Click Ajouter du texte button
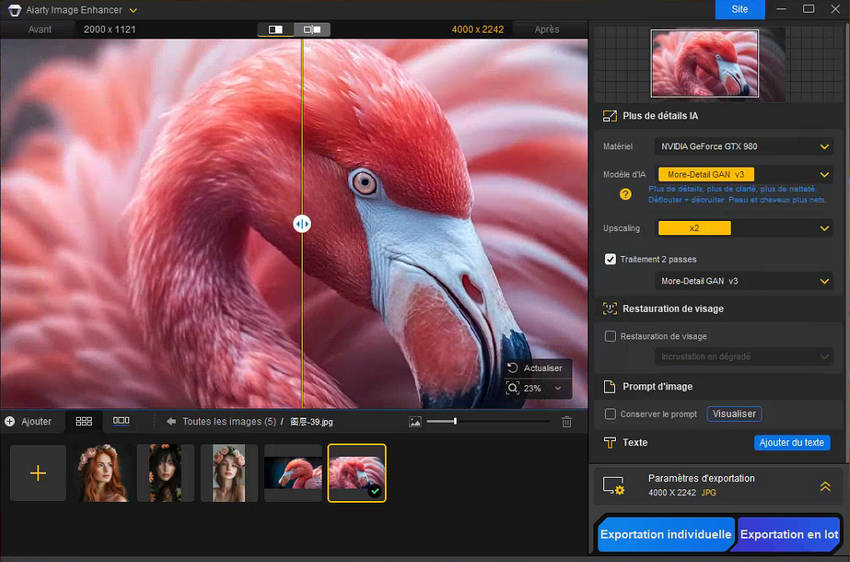Image resolution: width=850 pixels, height=562 pixels. click(x=791, y=442)
